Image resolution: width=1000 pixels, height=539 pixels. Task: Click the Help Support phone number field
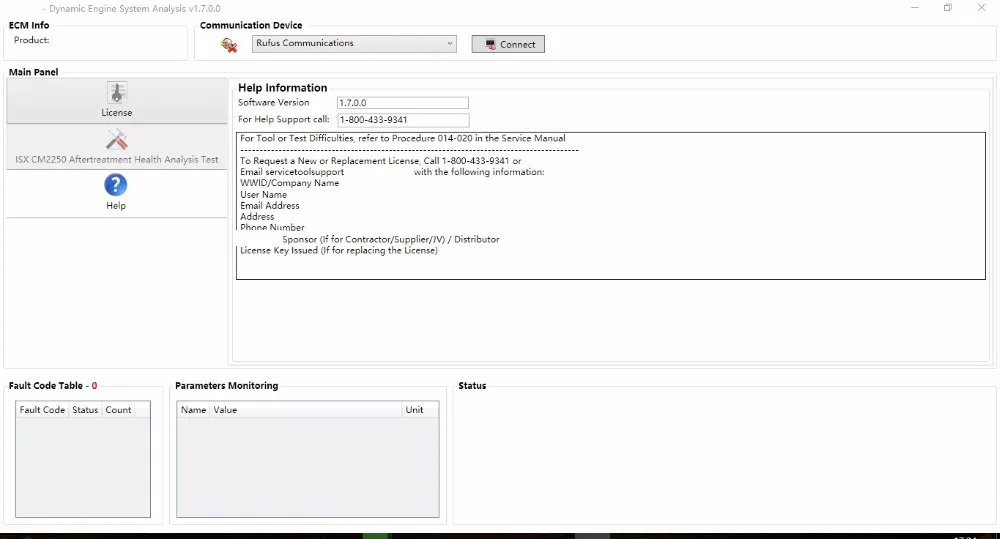click(x=403, y=120)
